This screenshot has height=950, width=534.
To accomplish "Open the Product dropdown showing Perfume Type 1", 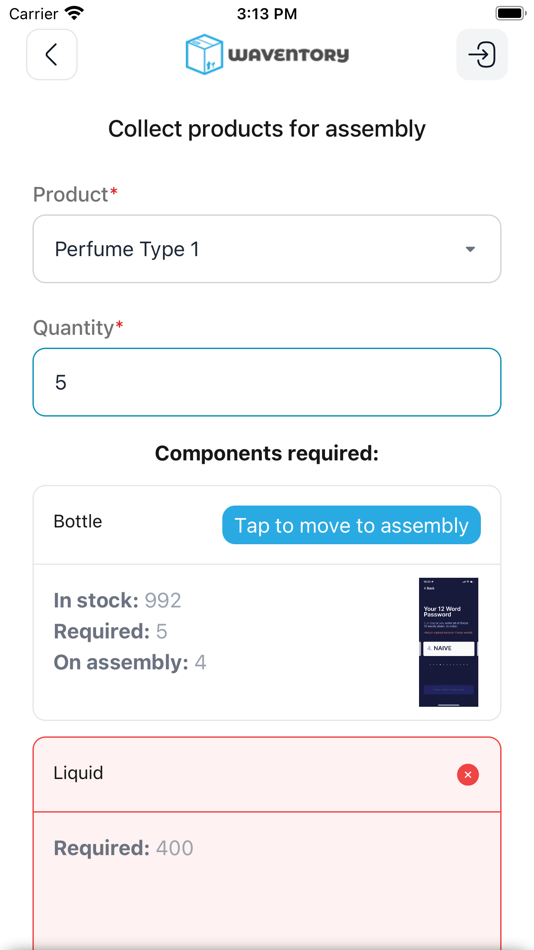I will click(x=267, y=249).
